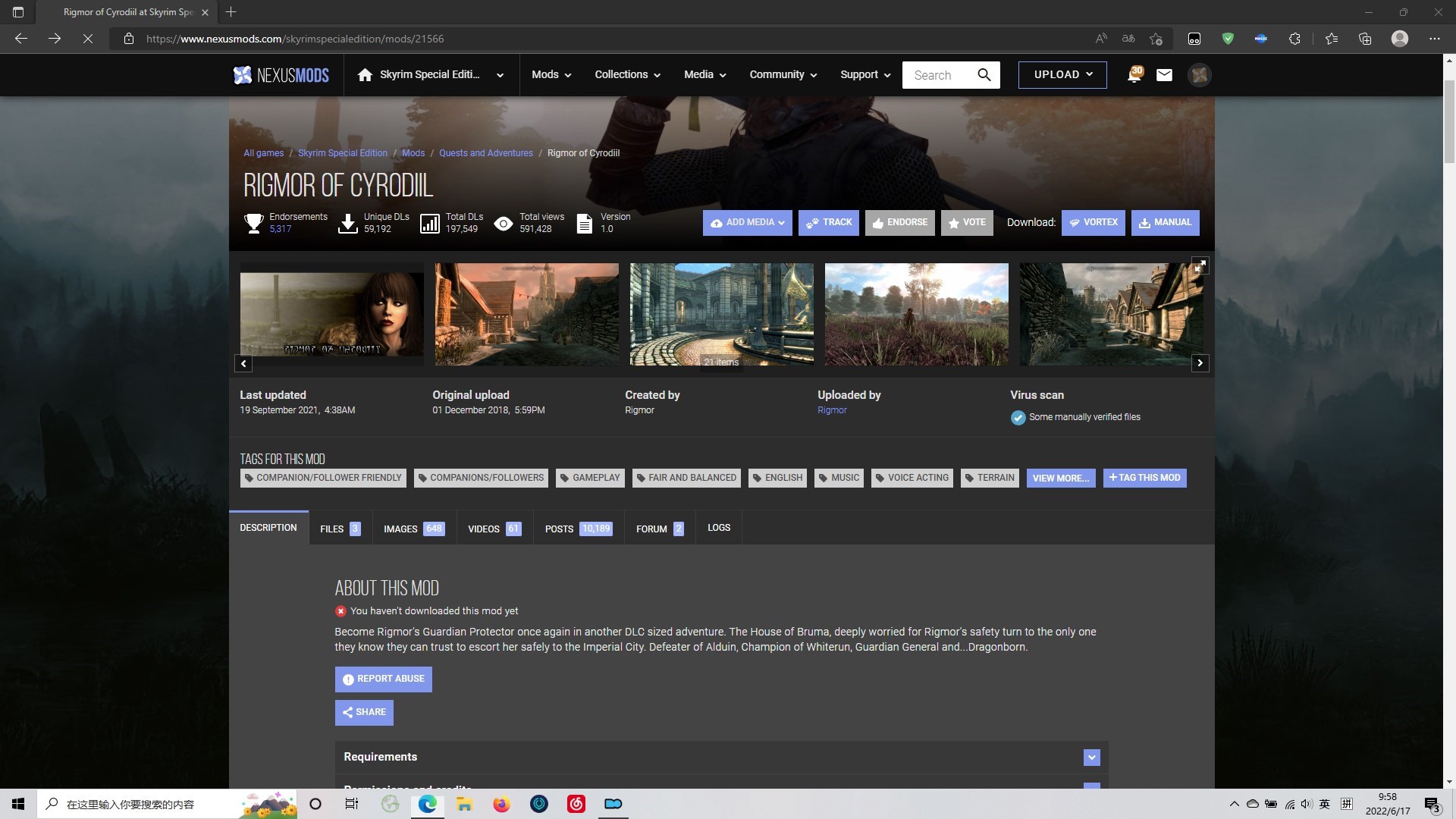Open the Collections dropdown menu
This screenshot has height=819, width=1456.
[x=627, y=74]
